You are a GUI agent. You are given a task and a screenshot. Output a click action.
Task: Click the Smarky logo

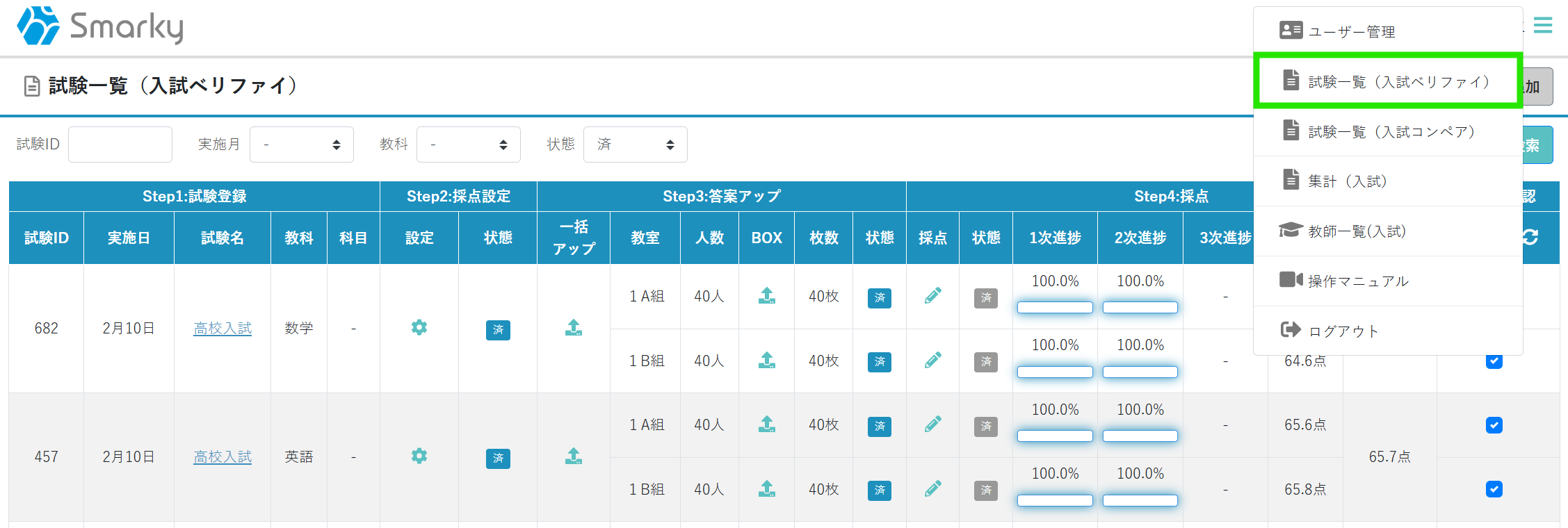point(100,26)
